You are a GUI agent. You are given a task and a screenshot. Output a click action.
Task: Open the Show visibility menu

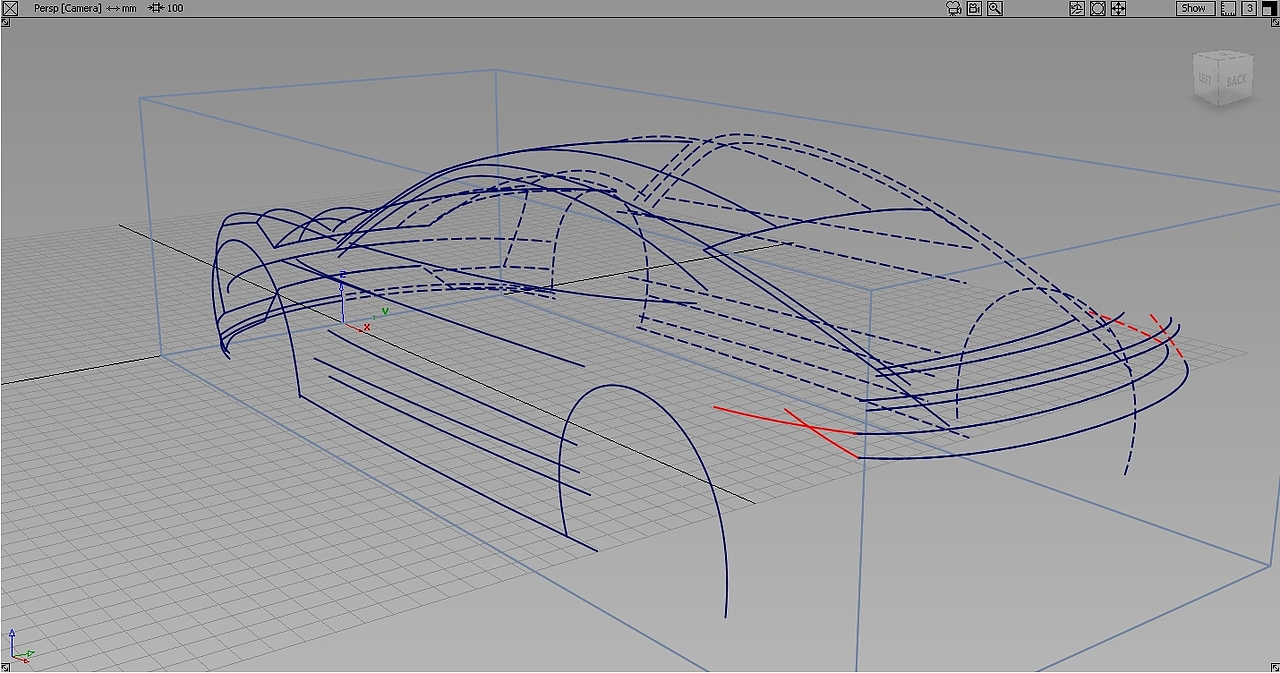tap(1193, 8)
